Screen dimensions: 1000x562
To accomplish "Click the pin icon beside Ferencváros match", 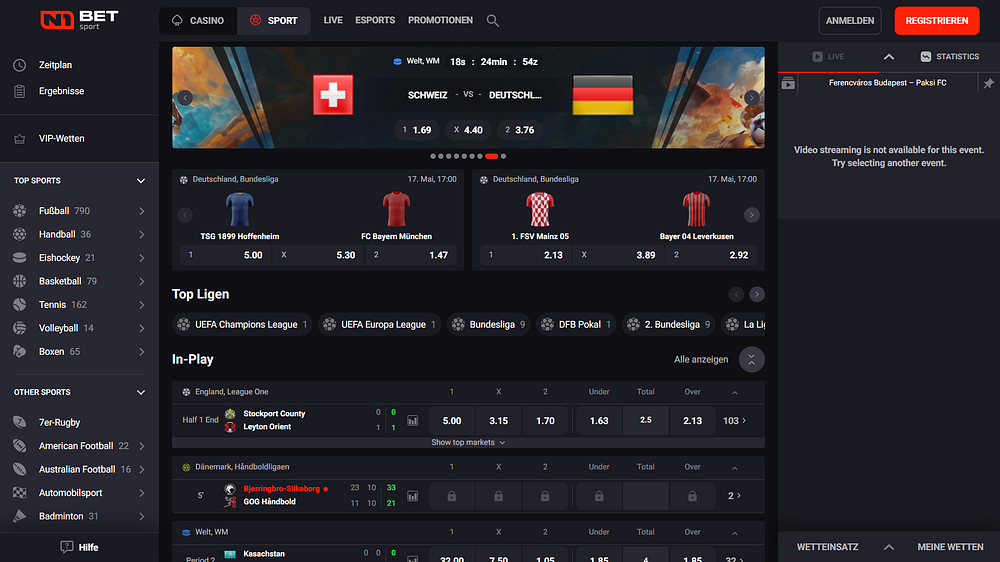I will pyautogui.click(x=989, y=83).
